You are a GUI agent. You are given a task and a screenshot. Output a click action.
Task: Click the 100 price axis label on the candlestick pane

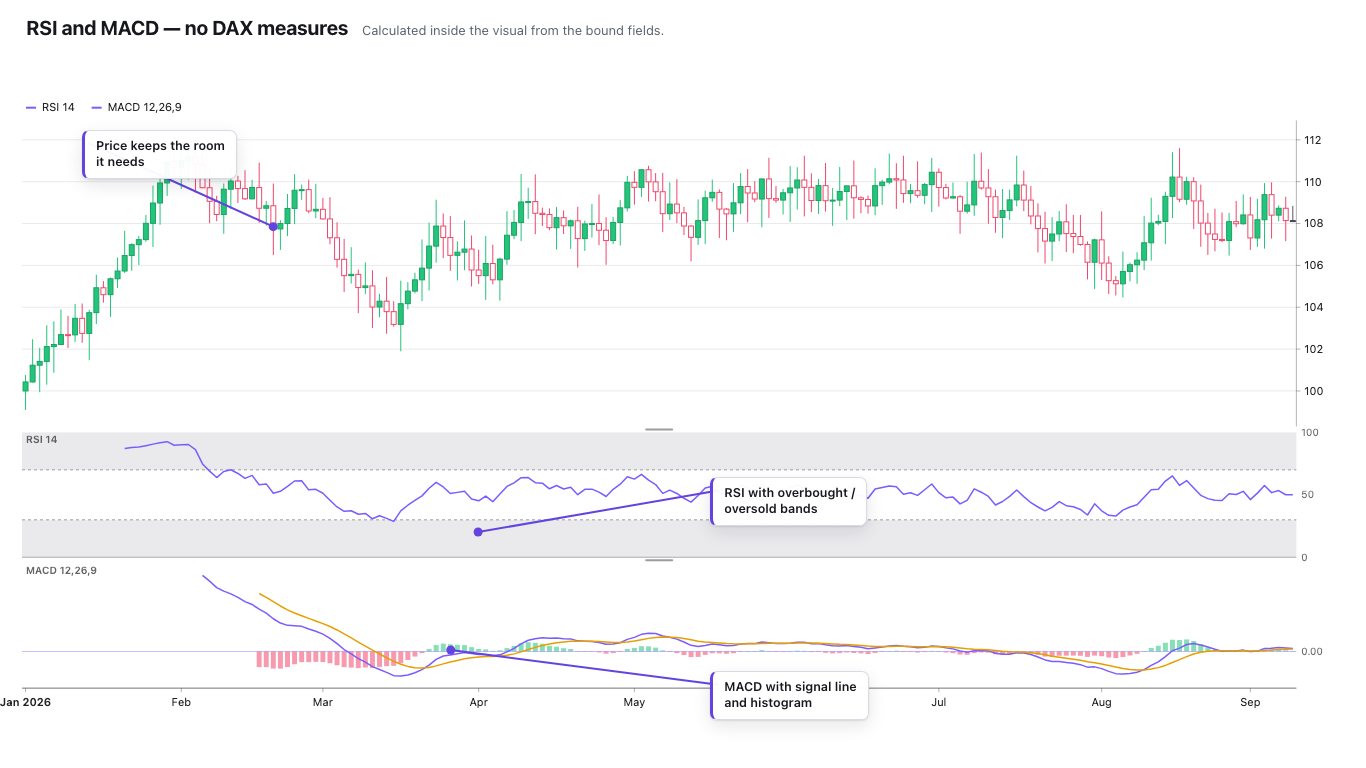(x=1312, y=391)
